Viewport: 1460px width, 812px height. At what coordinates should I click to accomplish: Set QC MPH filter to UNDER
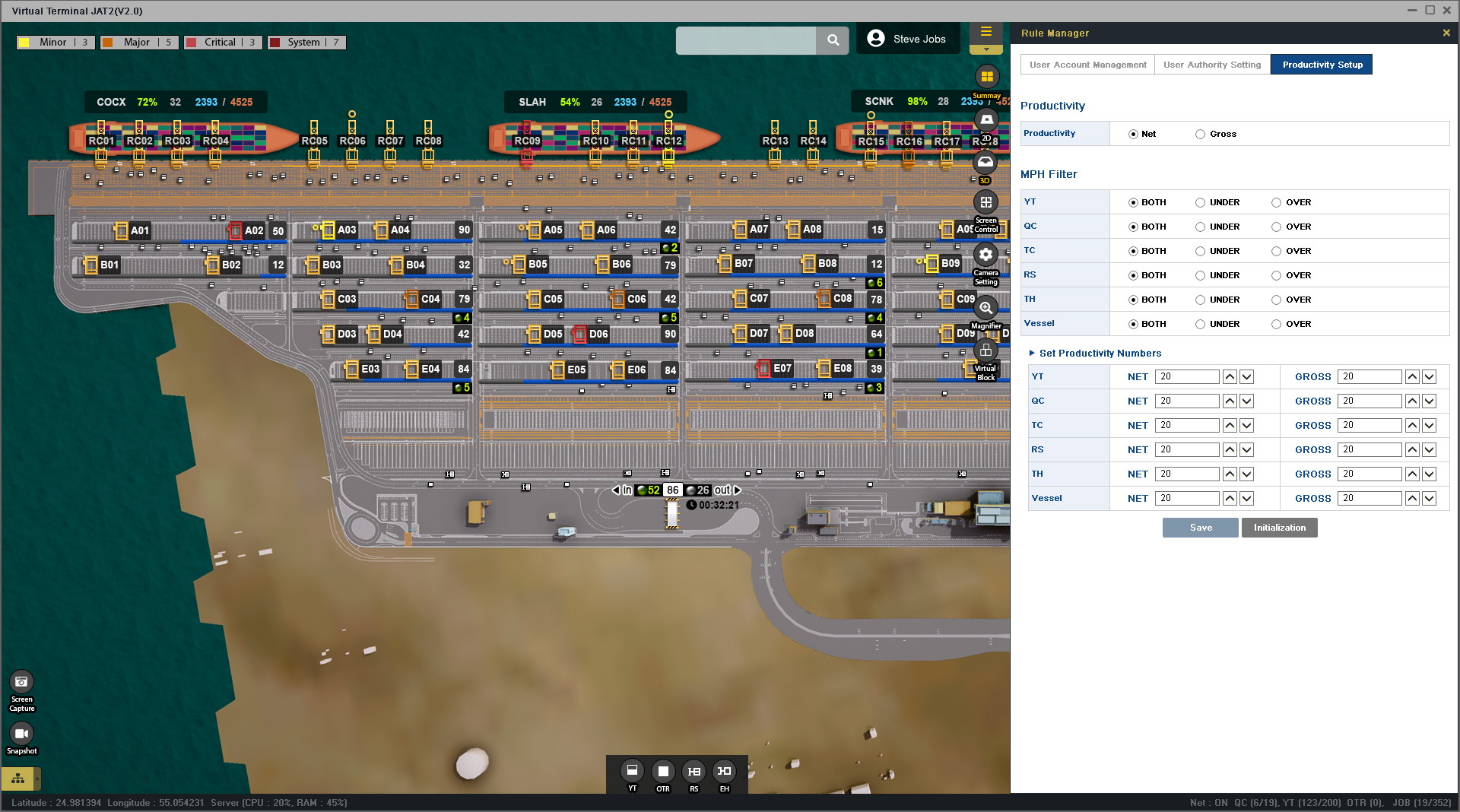pos(1200,227)
